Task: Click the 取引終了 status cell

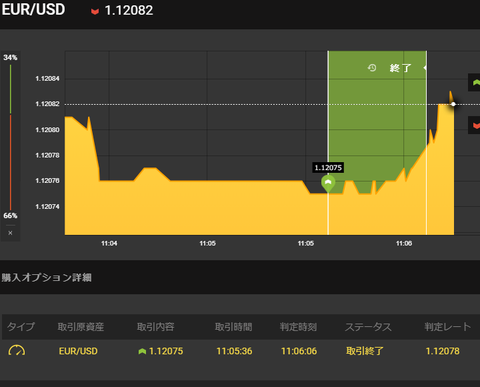Action: pos(365,351)
